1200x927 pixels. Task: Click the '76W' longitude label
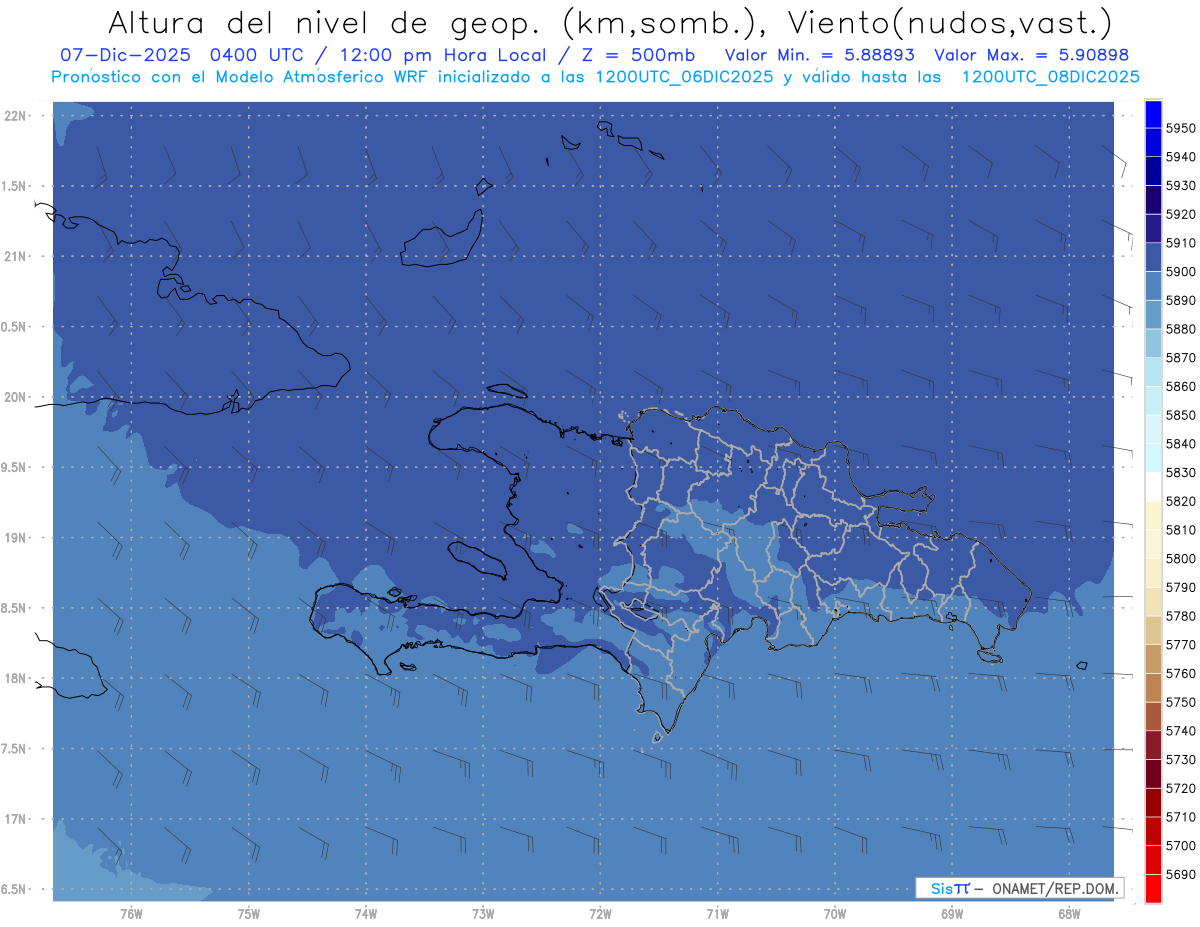coord(131,914)
